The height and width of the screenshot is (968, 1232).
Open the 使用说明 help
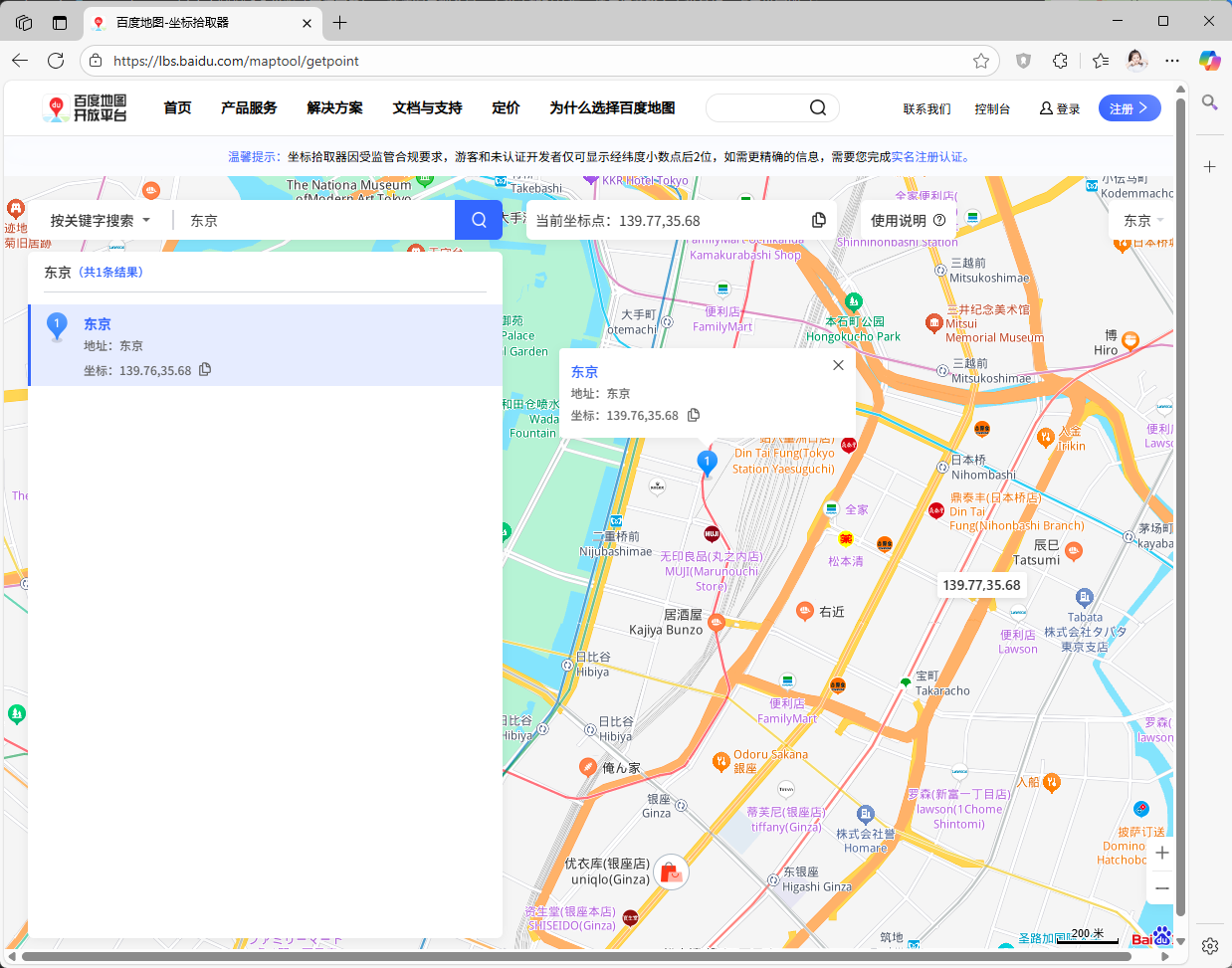click(x=907, y=220)
